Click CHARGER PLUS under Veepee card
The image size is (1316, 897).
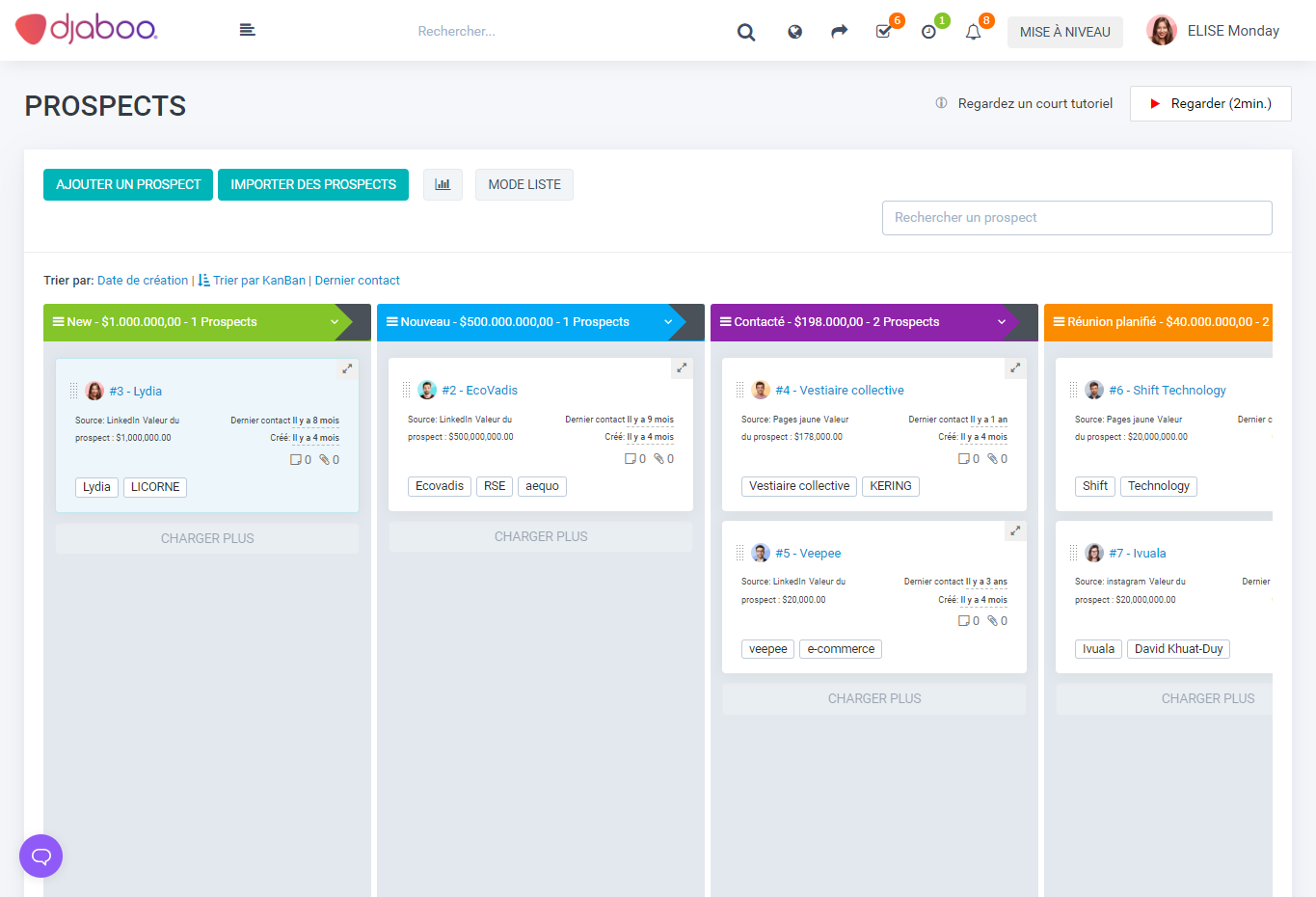click(874, 698)
